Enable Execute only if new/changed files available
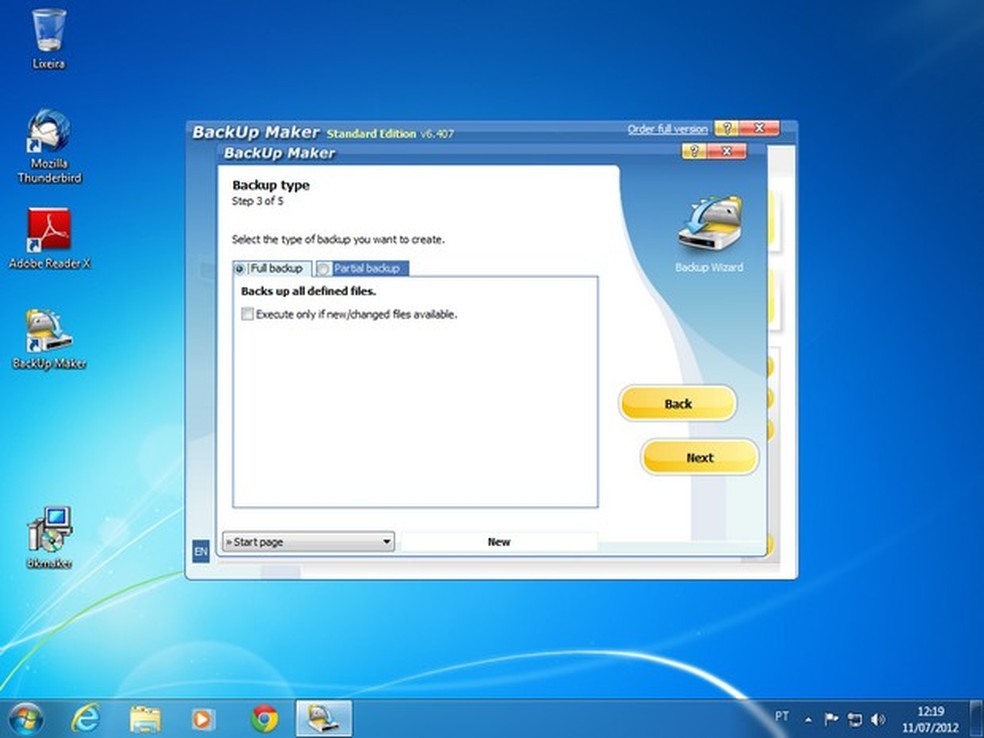The image size is (984, 738). click(x=247, y=314)
